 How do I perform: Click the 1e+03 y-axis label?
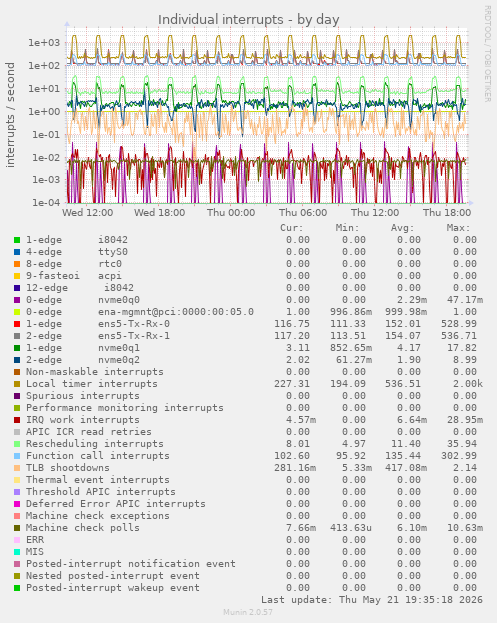coord(44,43)
